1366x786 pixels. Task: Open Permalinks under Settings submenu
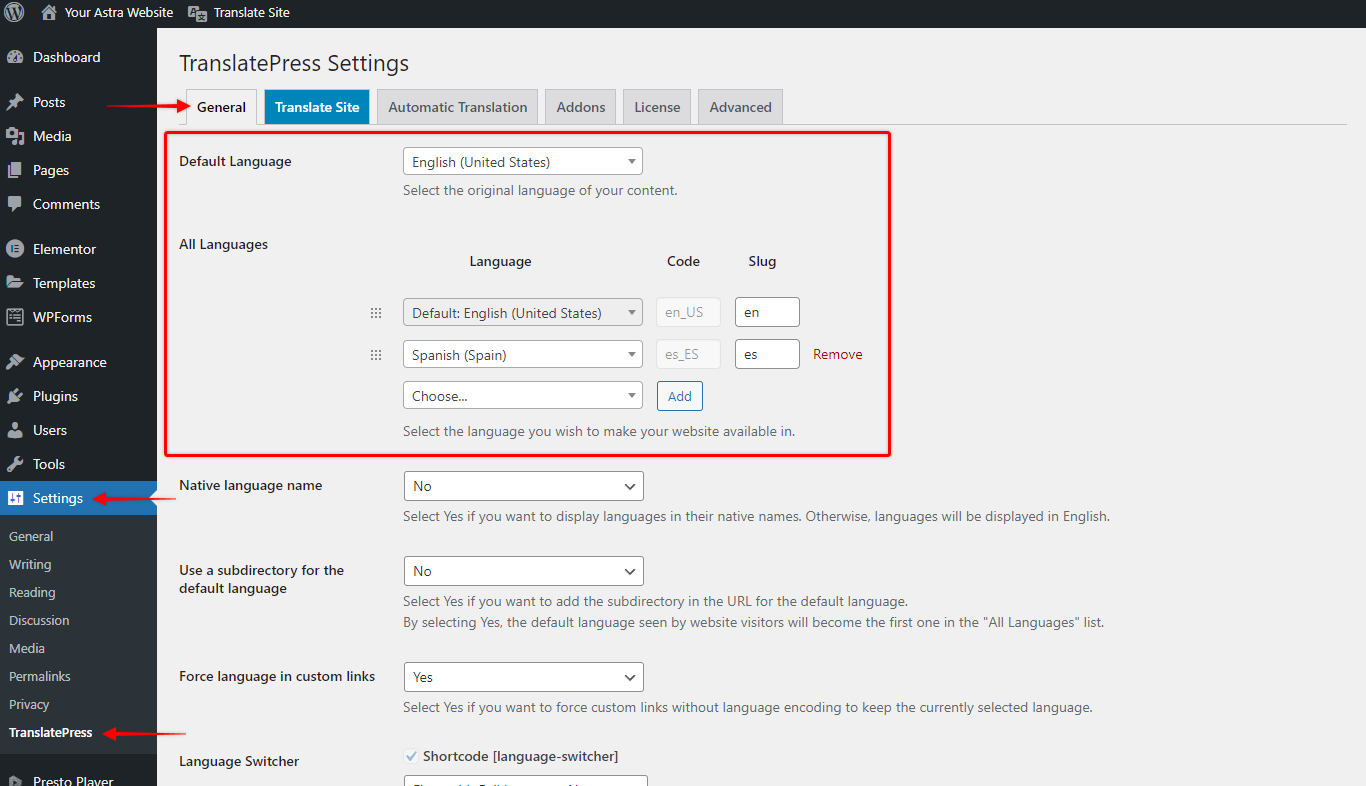pos(40,676)
